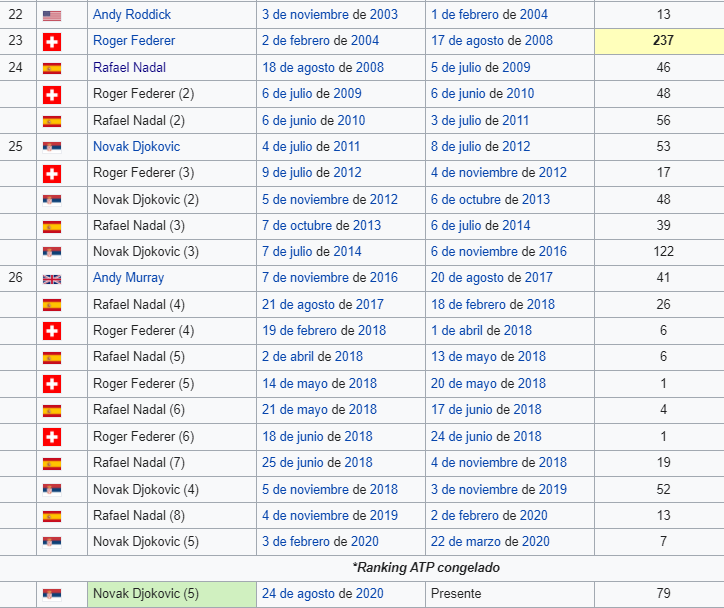Select the highlighted 237 weeks cell
Viewport: 724px width, 608px height.
point(659,41)
